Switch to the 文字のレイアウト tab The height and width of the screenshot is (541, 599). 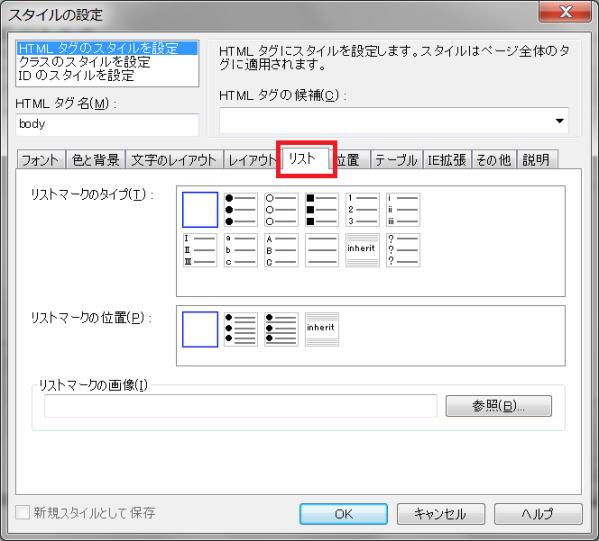(x=174, y=160)
